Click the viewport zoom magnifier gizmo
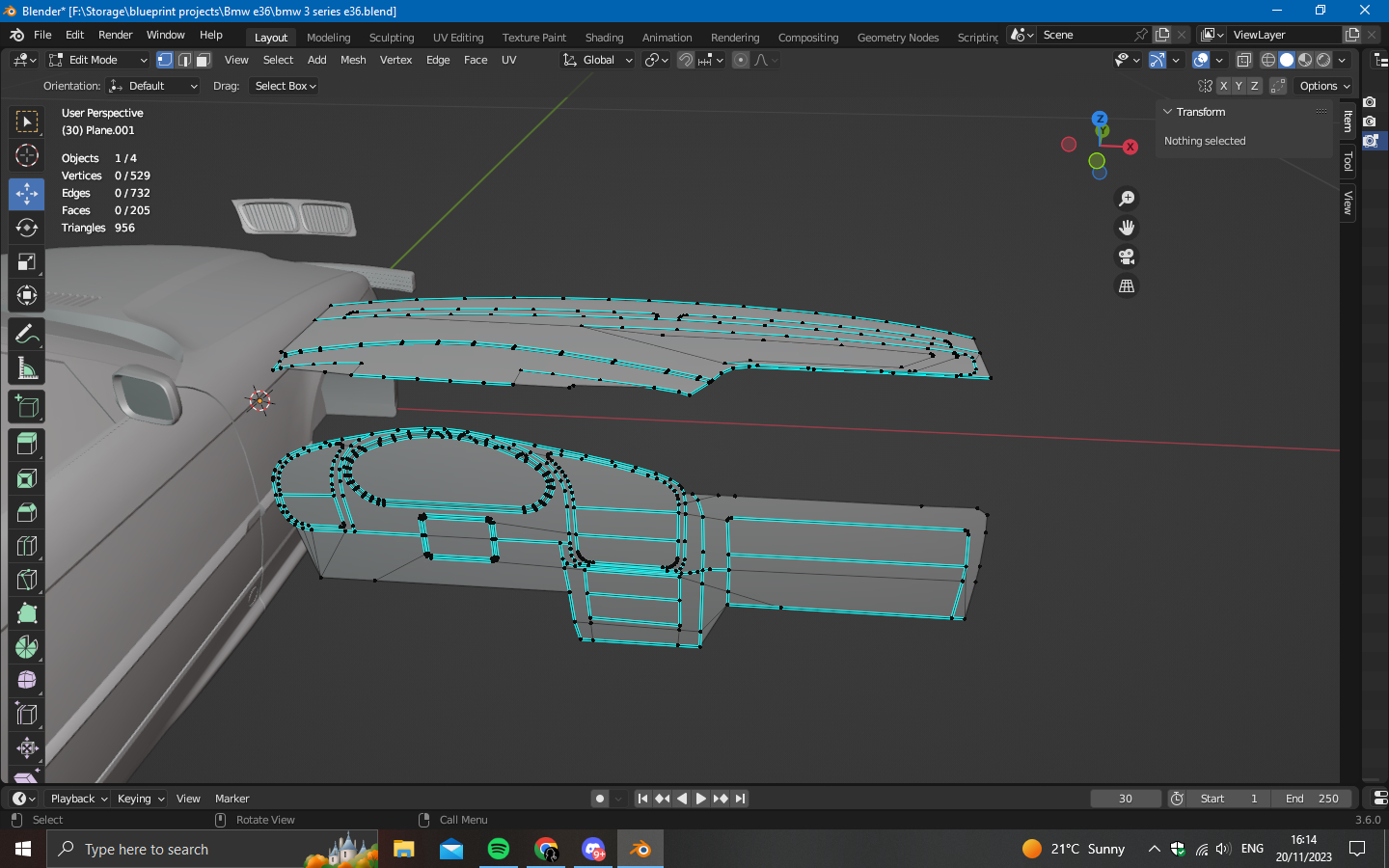1389x868 pixels. [1127, 199]
